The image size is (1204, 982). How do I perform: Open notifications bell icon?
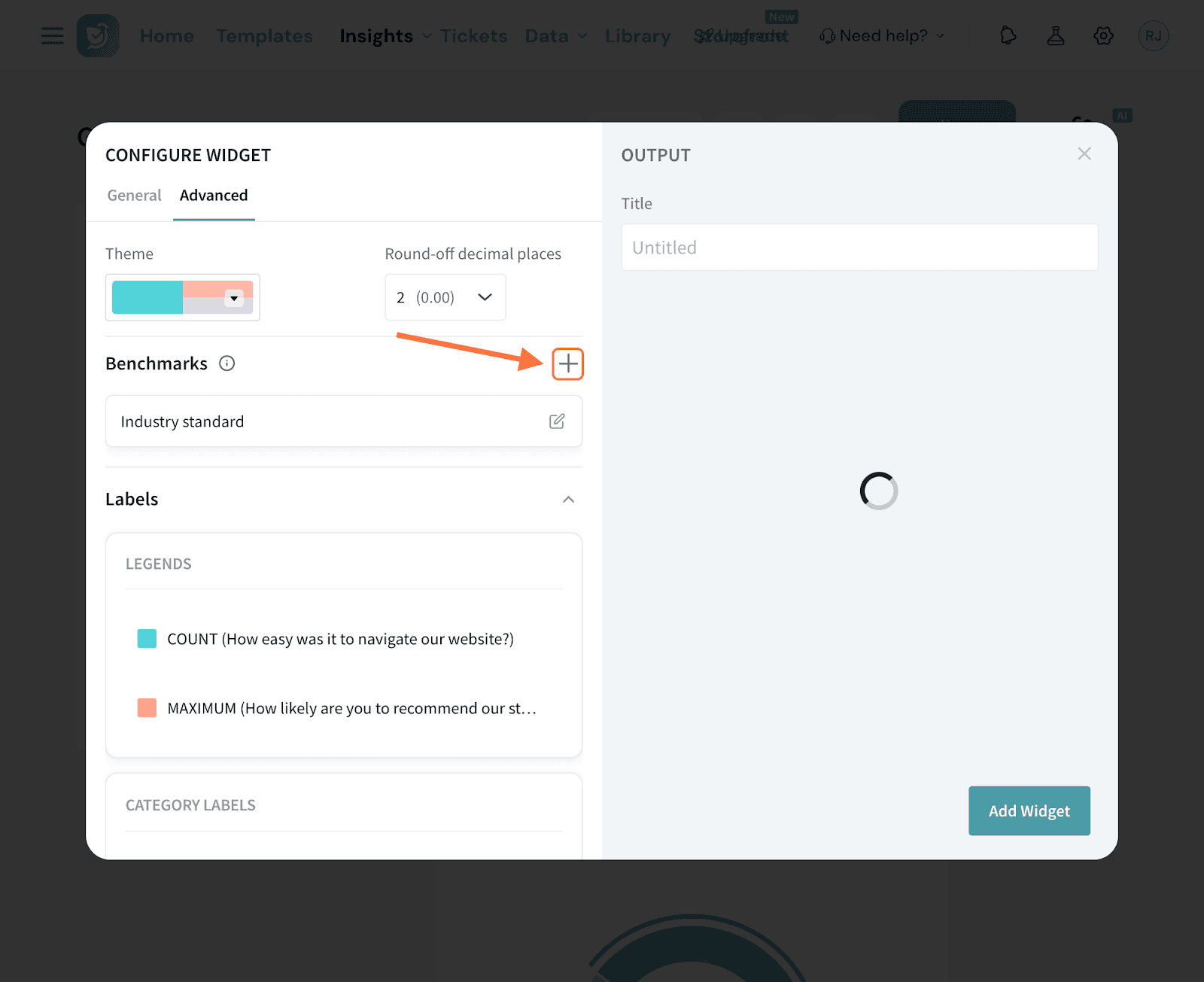click(x=1008, y=35)
